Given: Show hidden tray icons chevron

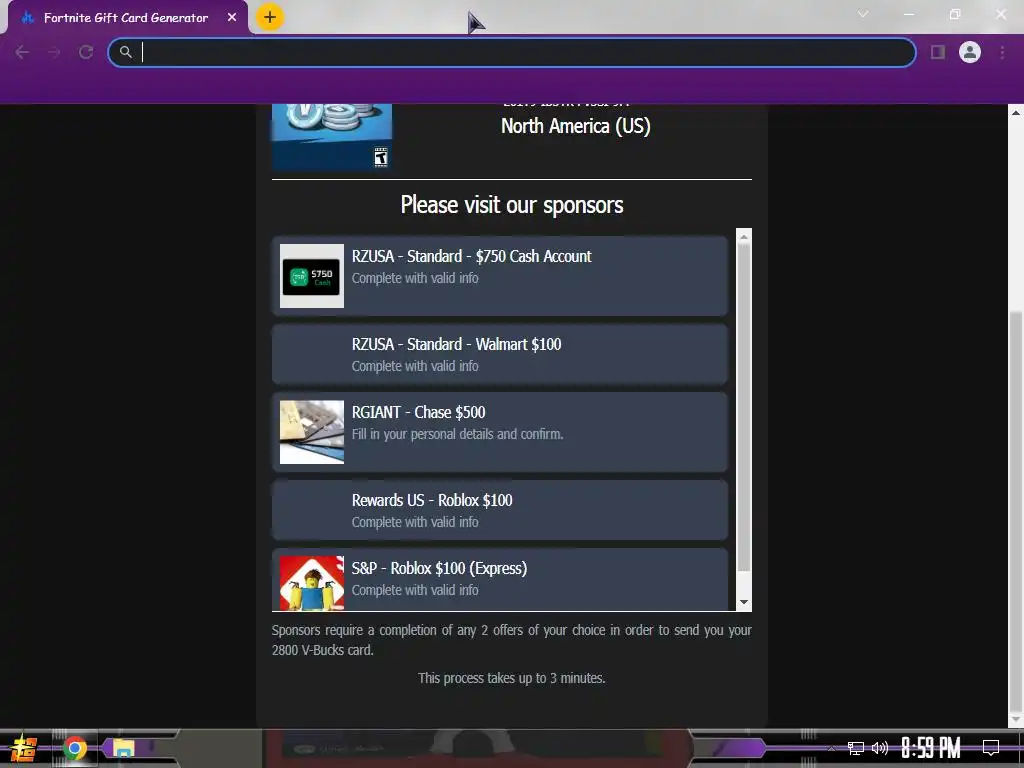Looking at the screenshot, I should (831, 748).
